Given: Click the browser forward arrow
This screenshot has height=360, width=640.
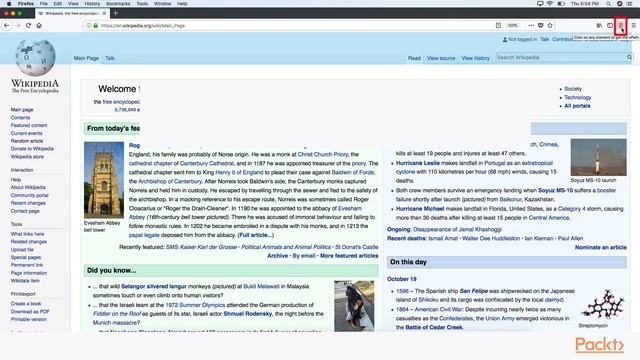Looking at the screenshot, I should (17, 25).
